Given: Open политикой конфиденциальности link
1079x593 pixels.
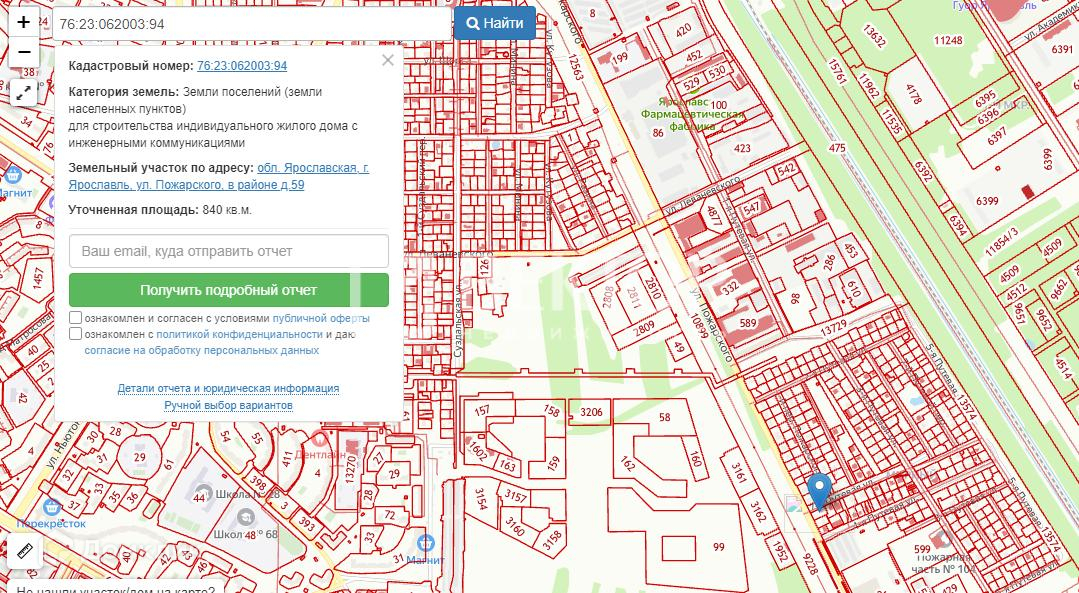Looking at the screenshot, I should click(x=239, y=334).
